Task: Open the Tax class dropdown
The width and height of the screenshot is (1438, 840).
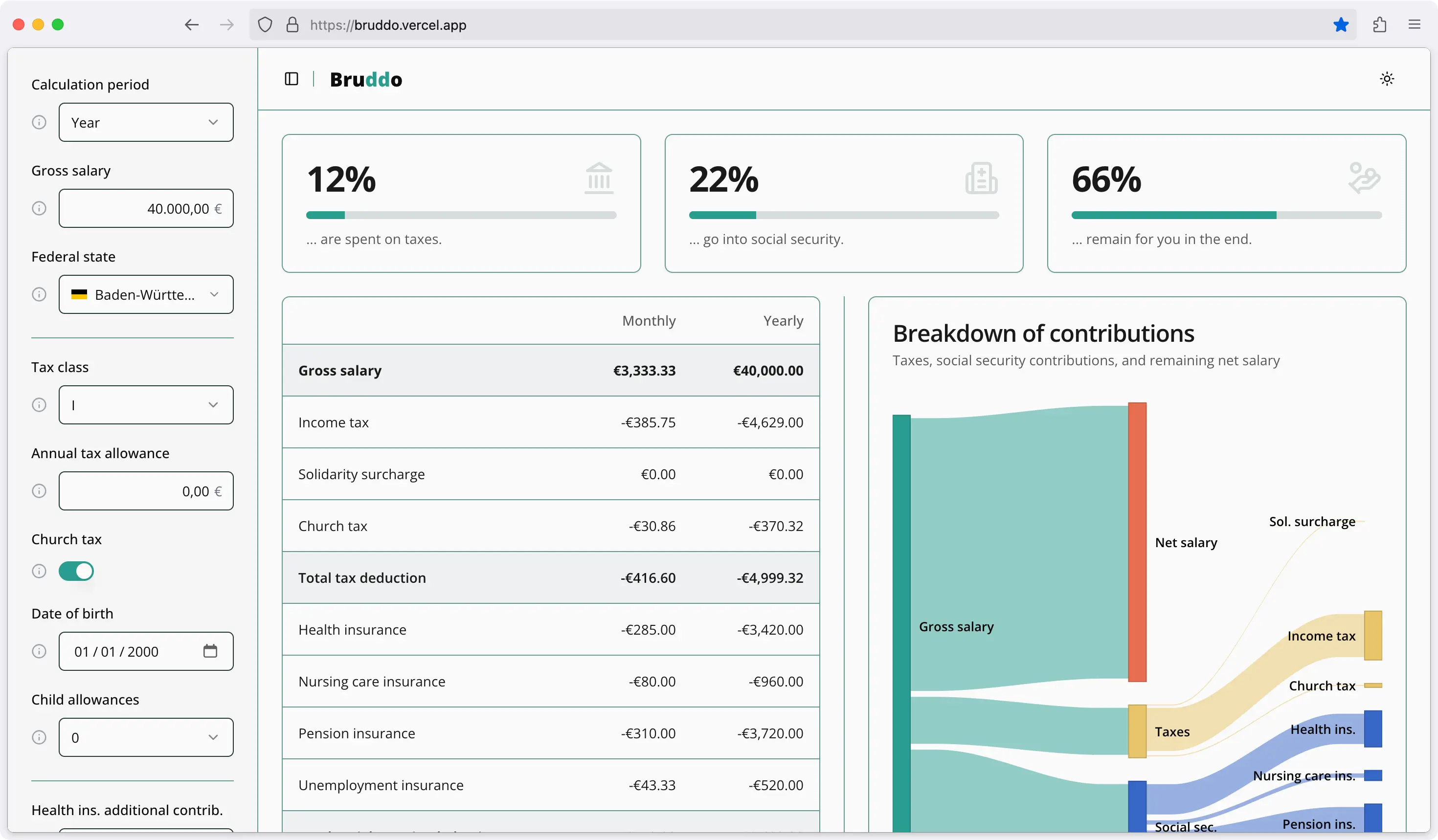Action: pos(146,405)
